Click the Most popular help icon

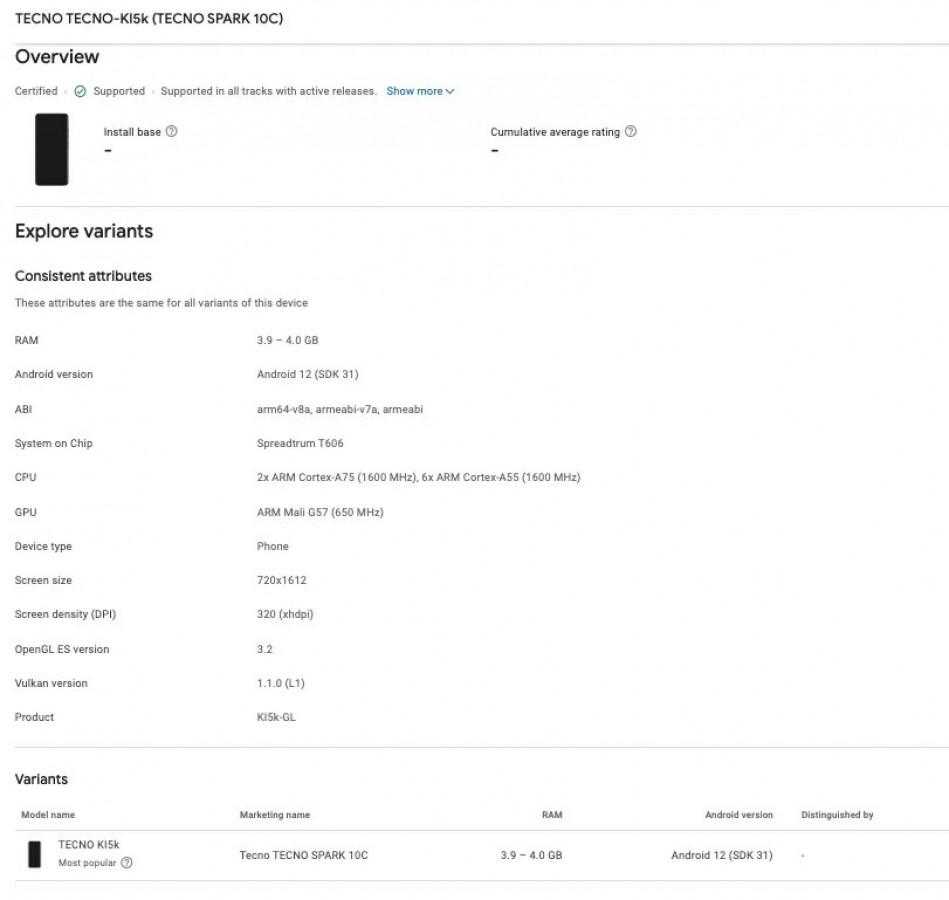click(126, 862)
